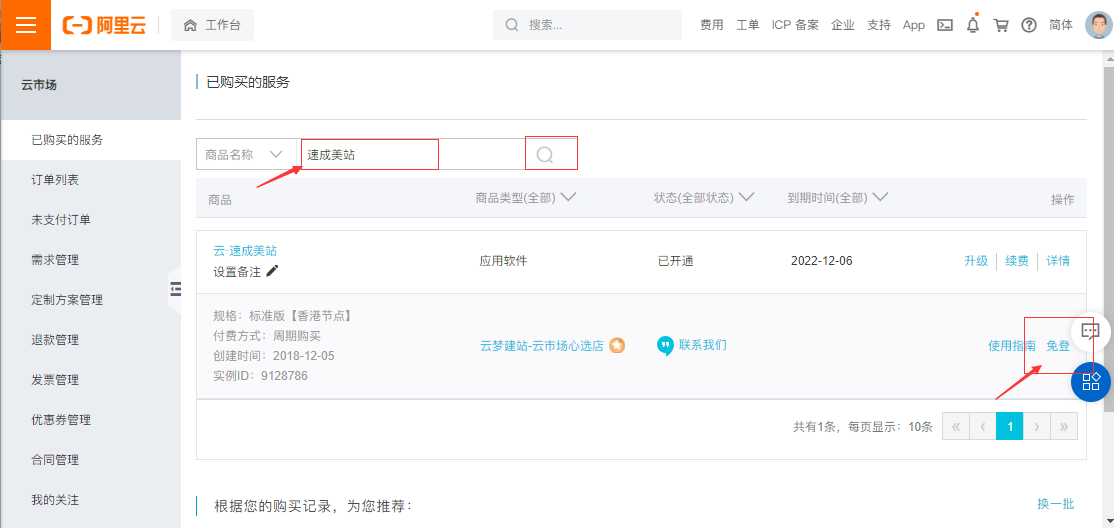Select 已购买的服务 in sidebar
1114x528 pixels.
point(91,140)
